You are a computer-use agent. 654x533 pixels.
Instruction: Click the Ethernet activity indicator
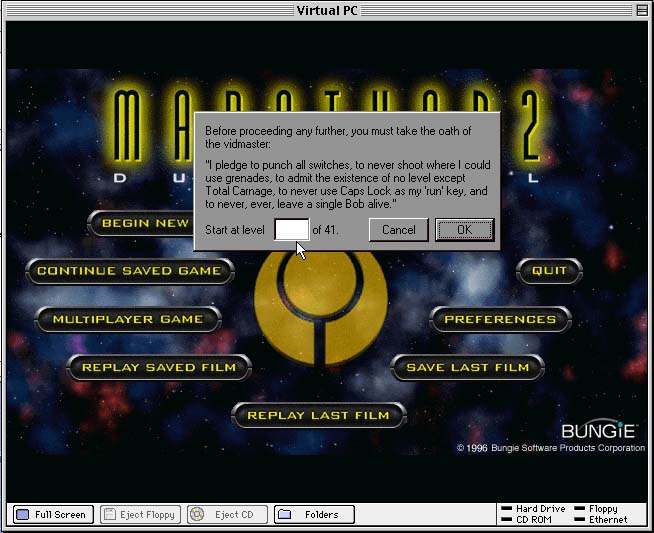(x=600, y=520)
